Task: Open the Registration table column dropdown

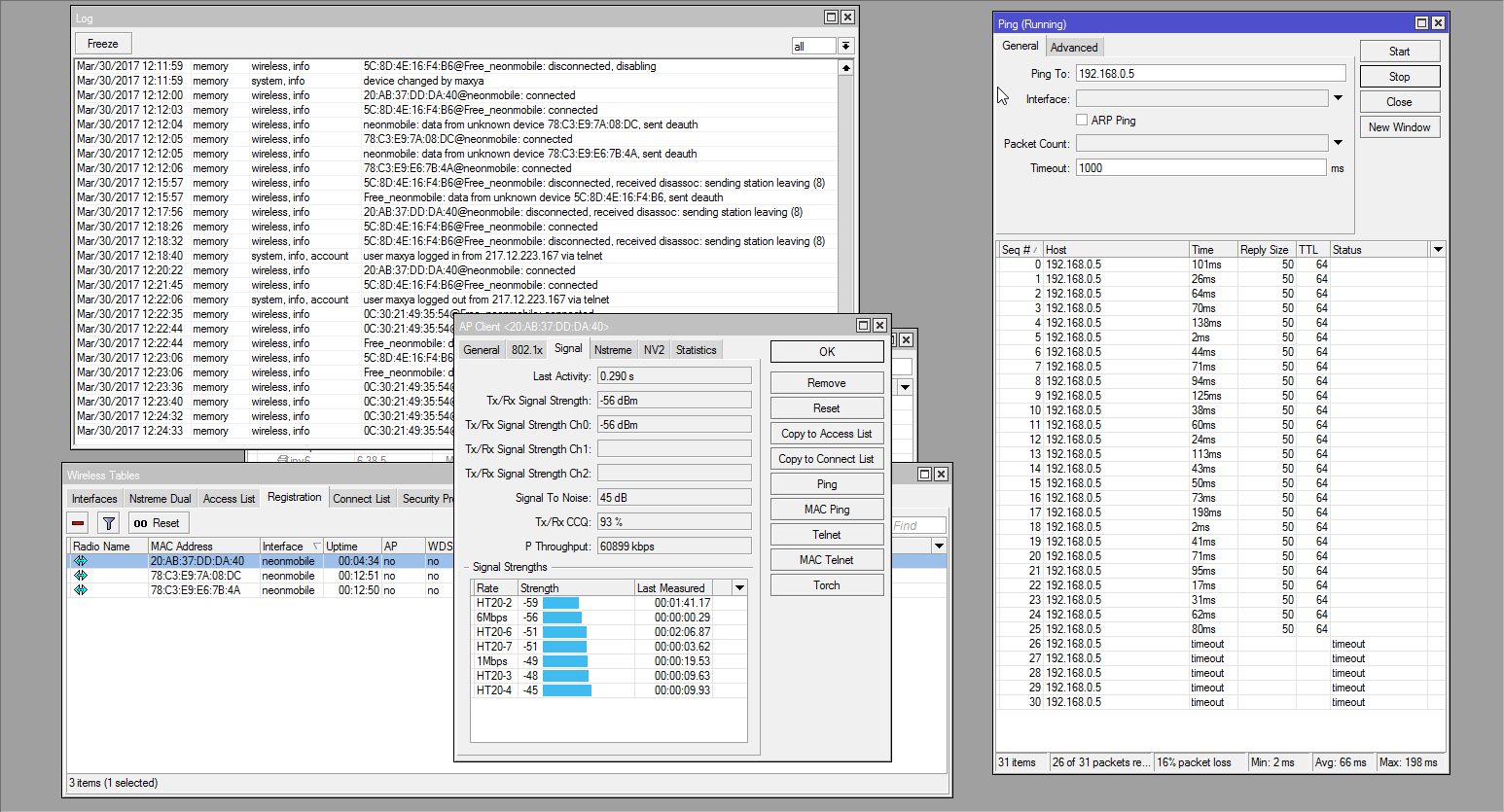Action: [939, 547]
